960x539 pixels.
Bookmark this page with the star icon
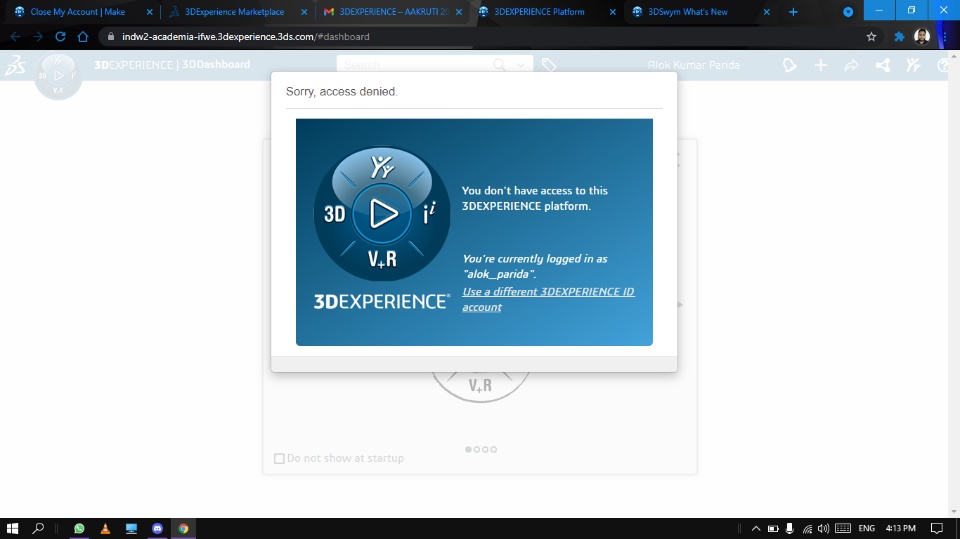tap(871, 37)
